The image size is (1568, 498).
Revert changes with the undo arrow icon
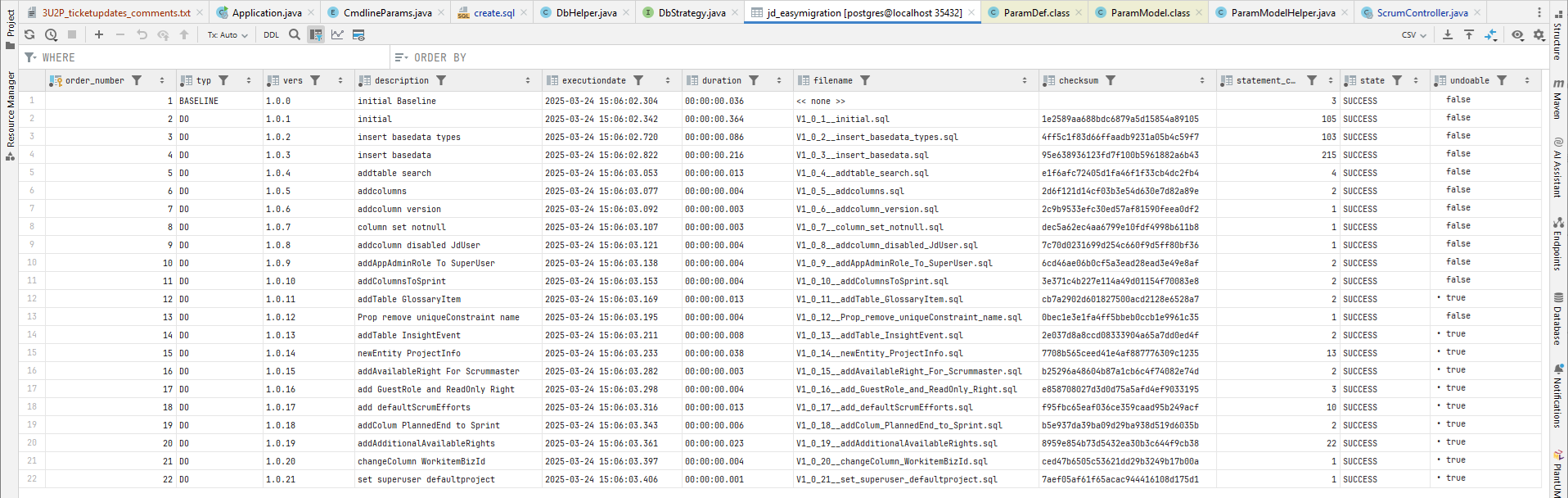click(x=142, y=34)
